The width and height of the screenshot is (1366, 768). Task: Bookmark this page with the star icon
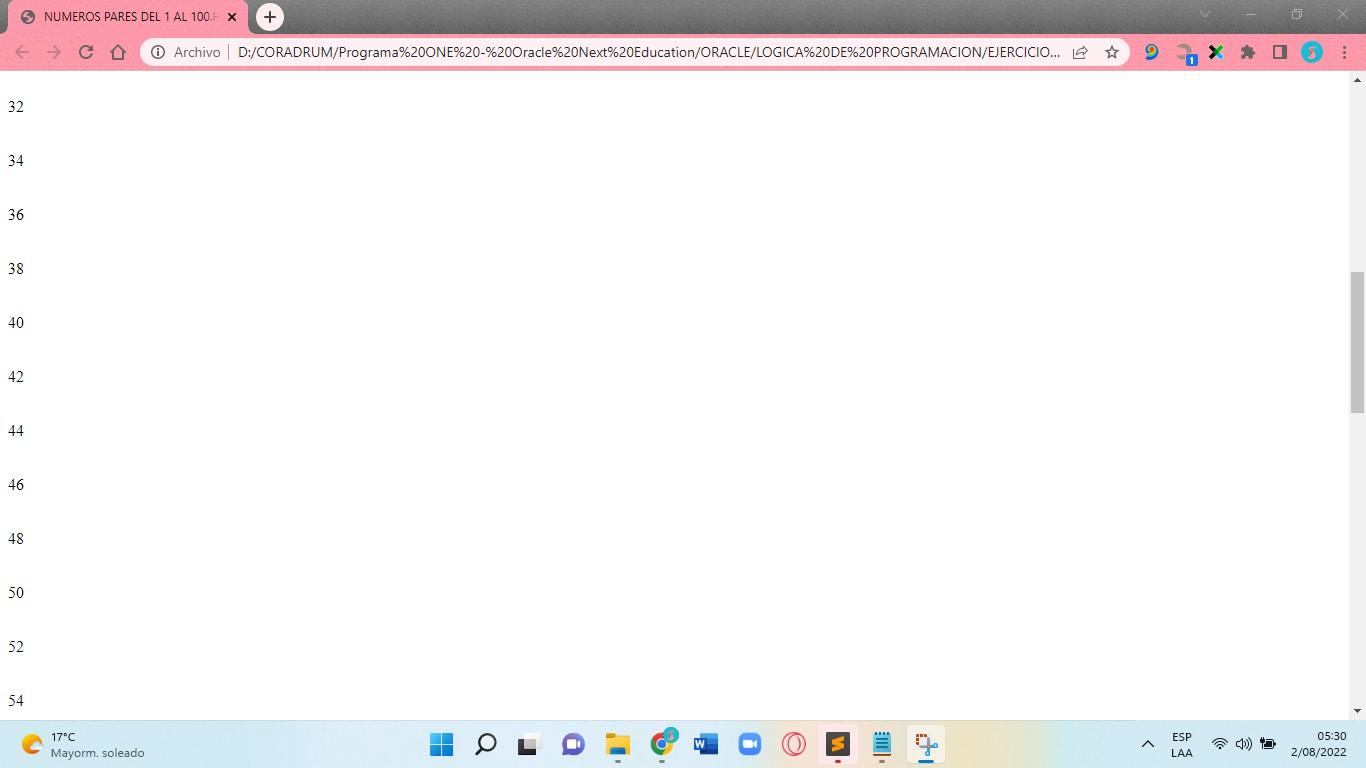[x=1111, y=52]
